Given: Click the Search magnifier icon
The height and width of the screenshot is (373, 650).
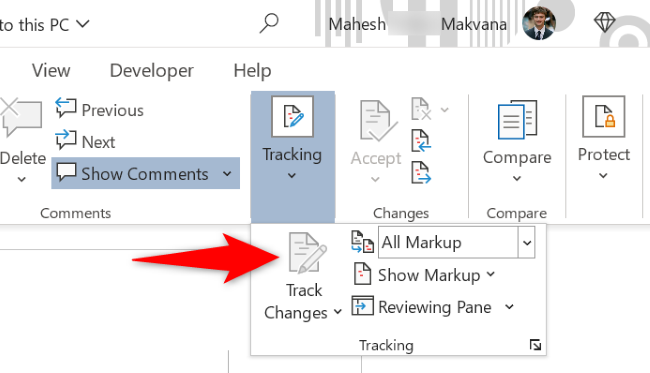Looking at the screenshot, I should click(269, 23).
